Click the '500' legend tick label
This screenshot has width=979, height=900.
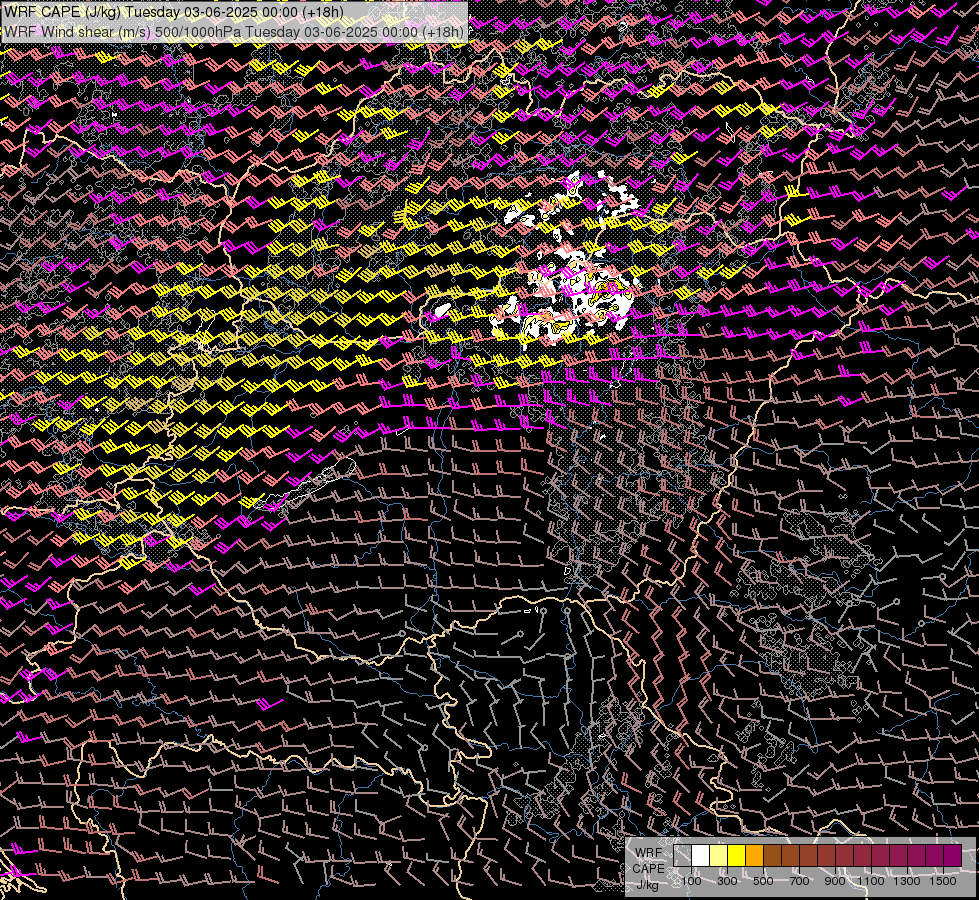pos(763,881)
